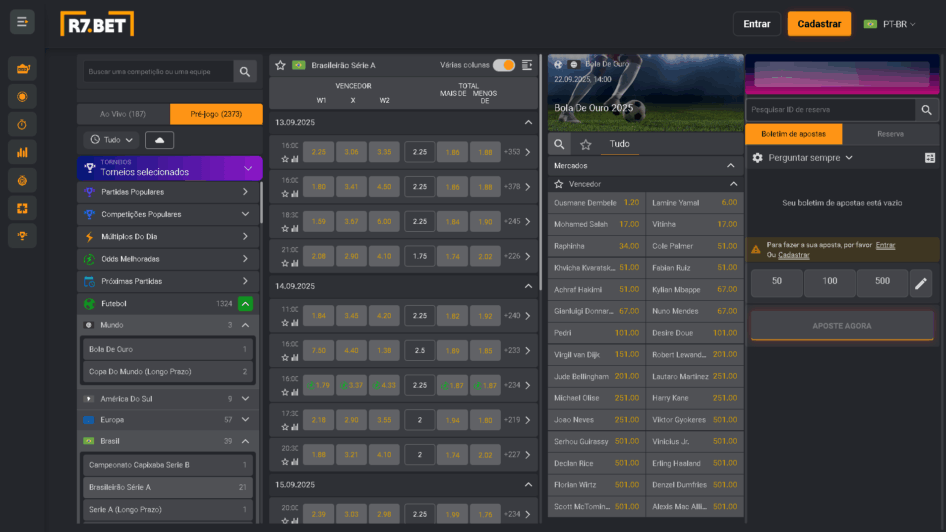Click the stopwatch icon in sidebar

click(22, 124)
